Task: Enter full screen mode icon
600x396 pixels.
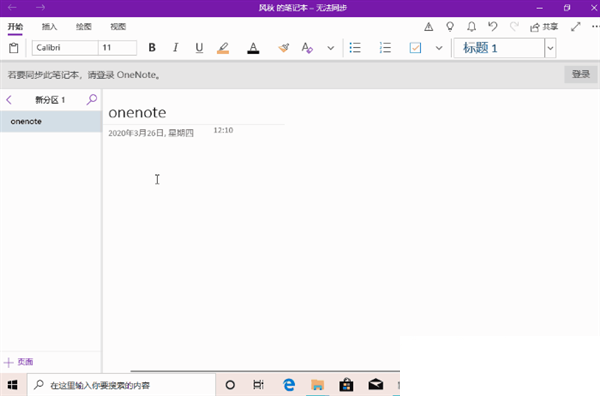Action: 576,26
